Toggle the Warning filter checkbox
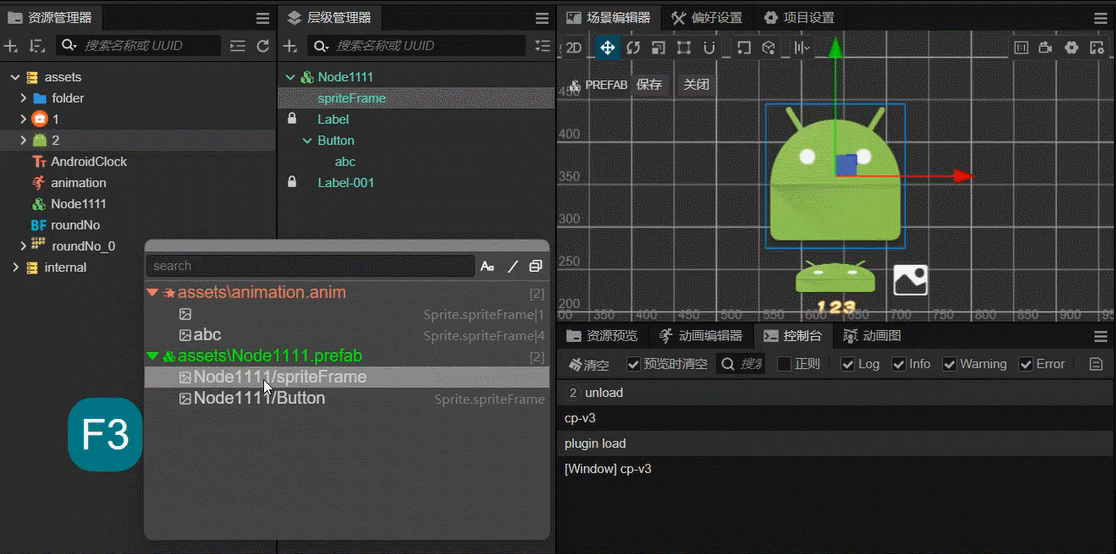The width and height of the screenshot is (1116, 554). 949,365
